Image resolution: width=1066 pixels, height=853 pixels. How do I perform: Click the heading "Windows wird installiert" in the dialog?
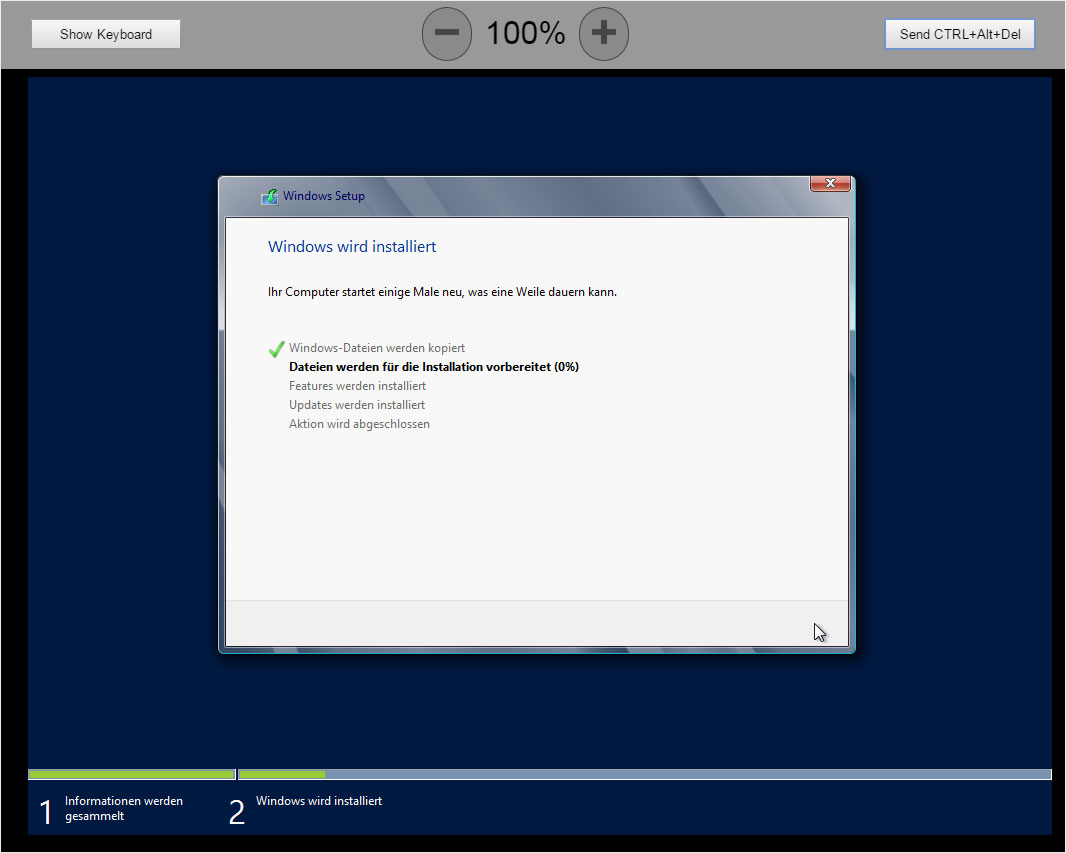[352, 247]
